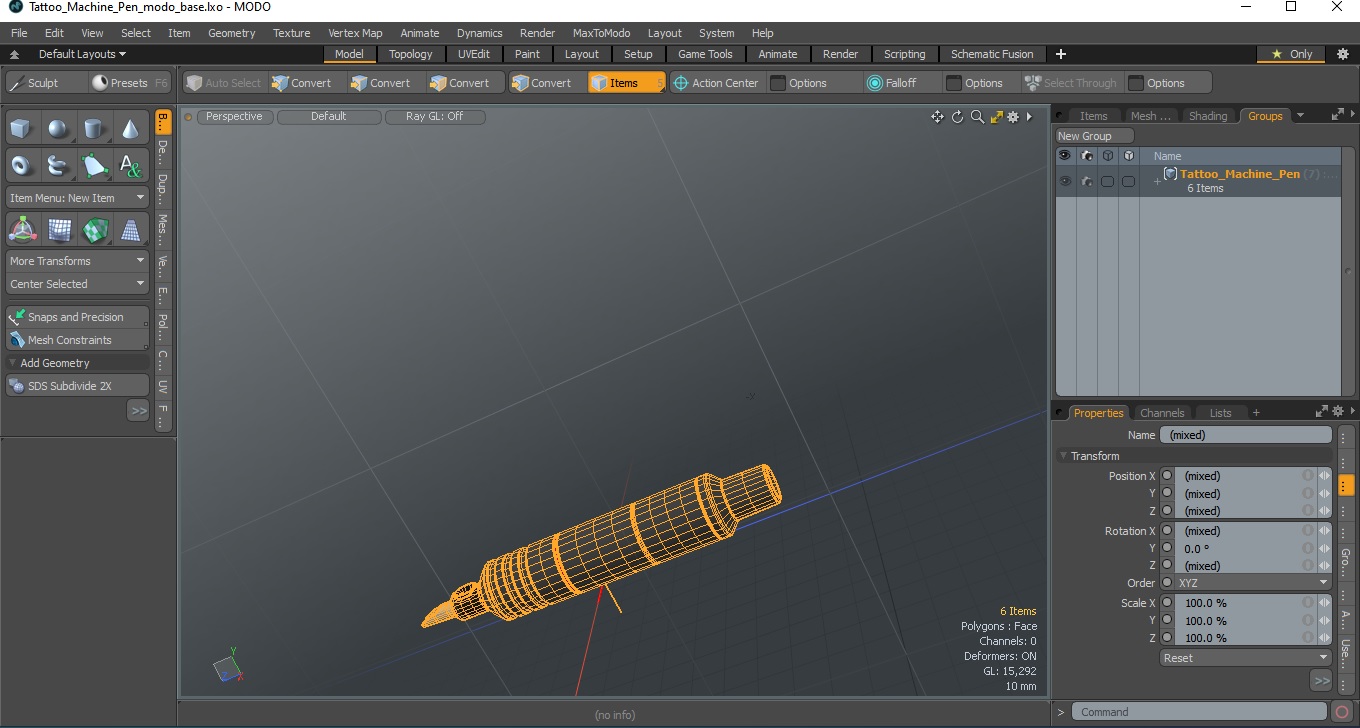Viewport: 1360px width, 728px height.
Task: Click the SDS Subdivide 2X button
Action: coord(77,386)
